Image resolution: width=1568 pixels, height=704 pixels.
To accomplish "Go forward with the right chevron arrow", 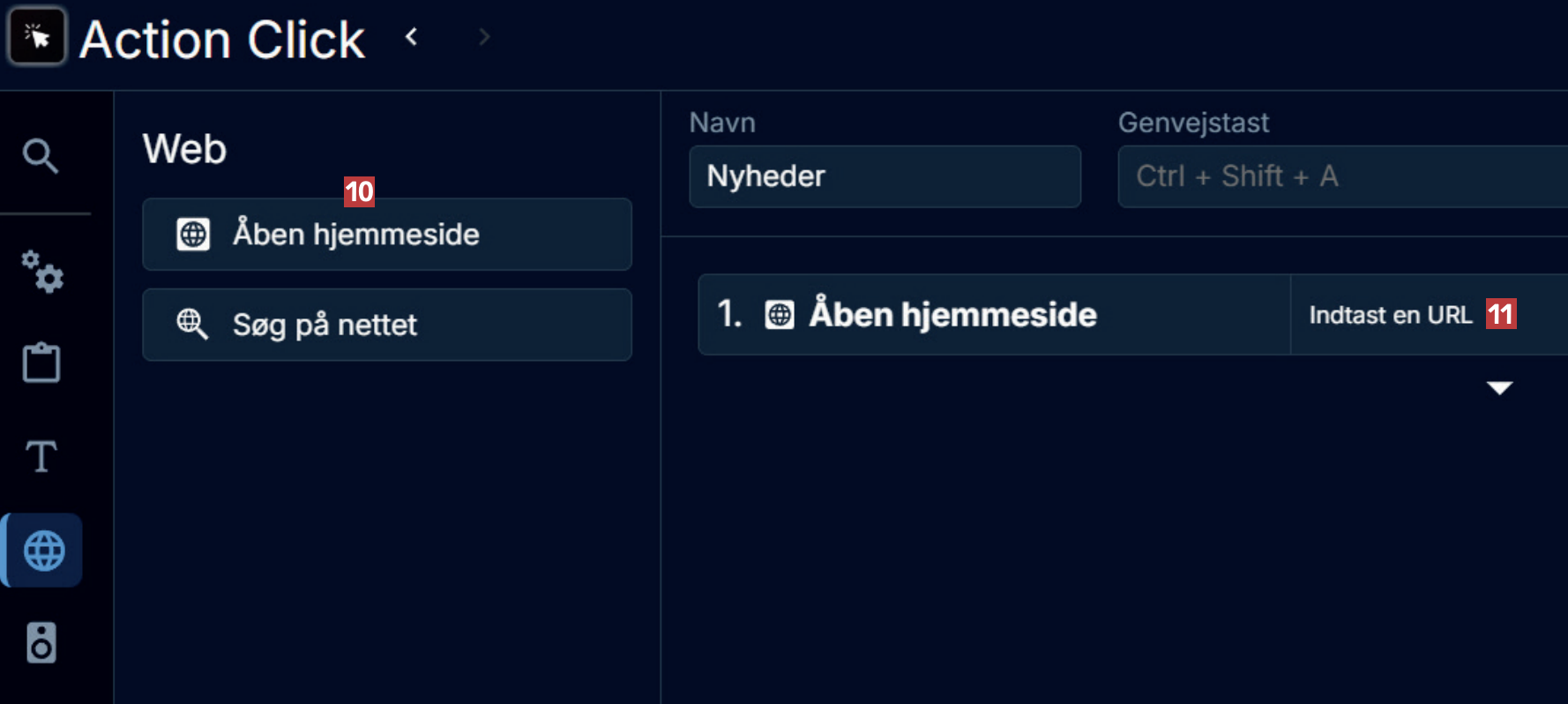I will point(483,37).
